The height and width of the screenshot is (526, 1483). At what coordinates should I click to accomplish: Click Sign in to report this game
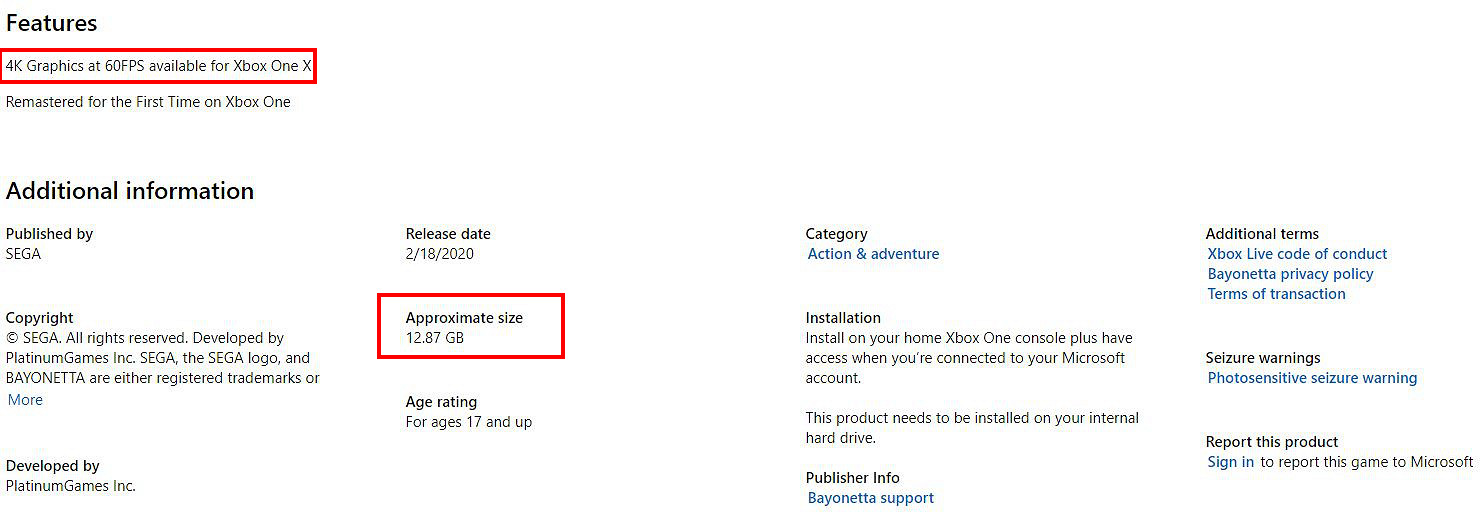[x=1230, y=462]
